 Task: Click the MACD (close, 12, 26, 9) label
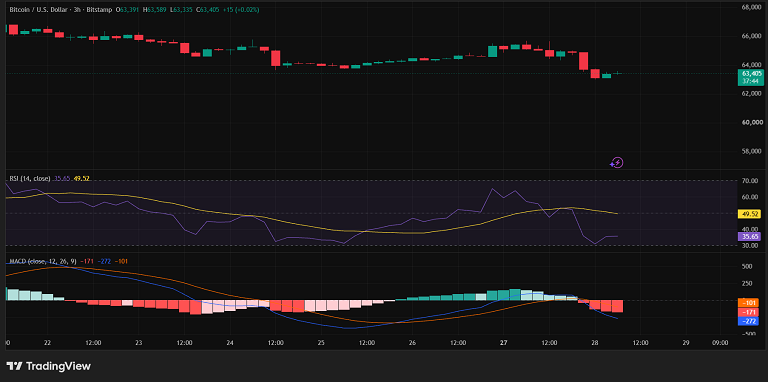[43, 262]
